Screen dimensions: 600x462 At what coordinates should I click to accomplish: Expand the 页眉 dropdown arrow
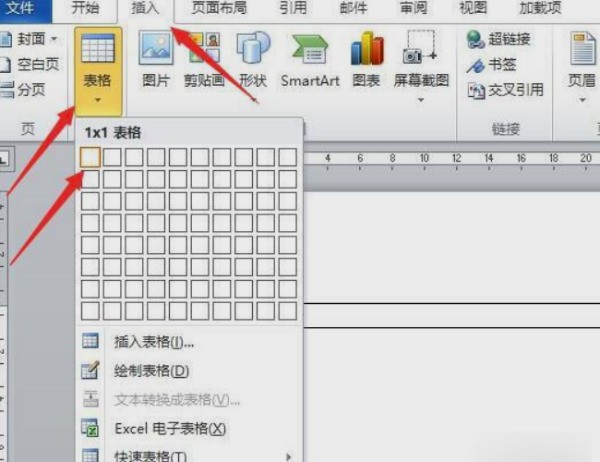pyautogui.click(x=582, y=100)
